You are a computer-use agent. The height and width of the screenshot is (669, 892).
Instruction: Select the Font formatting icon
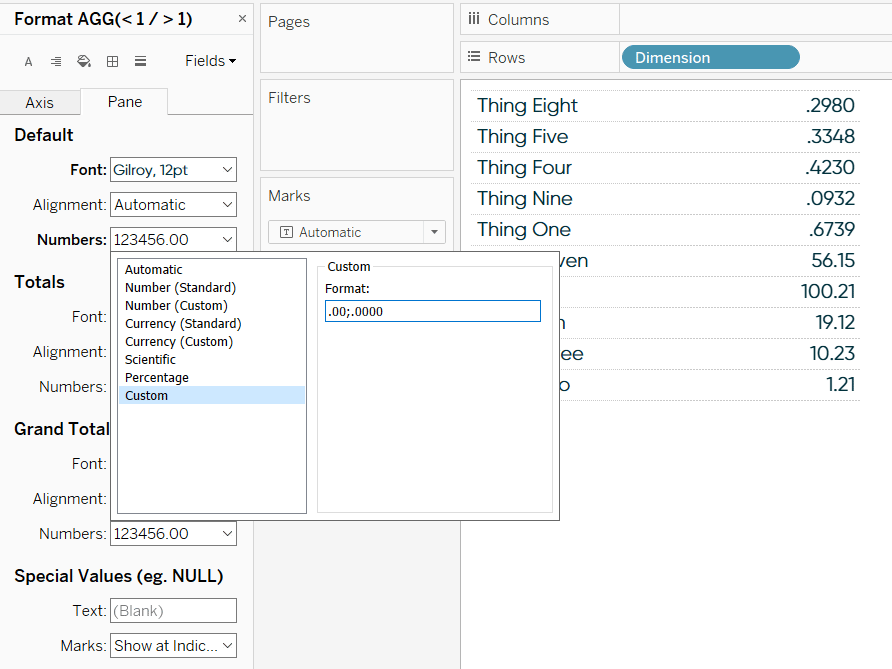(x=28, y=60)
